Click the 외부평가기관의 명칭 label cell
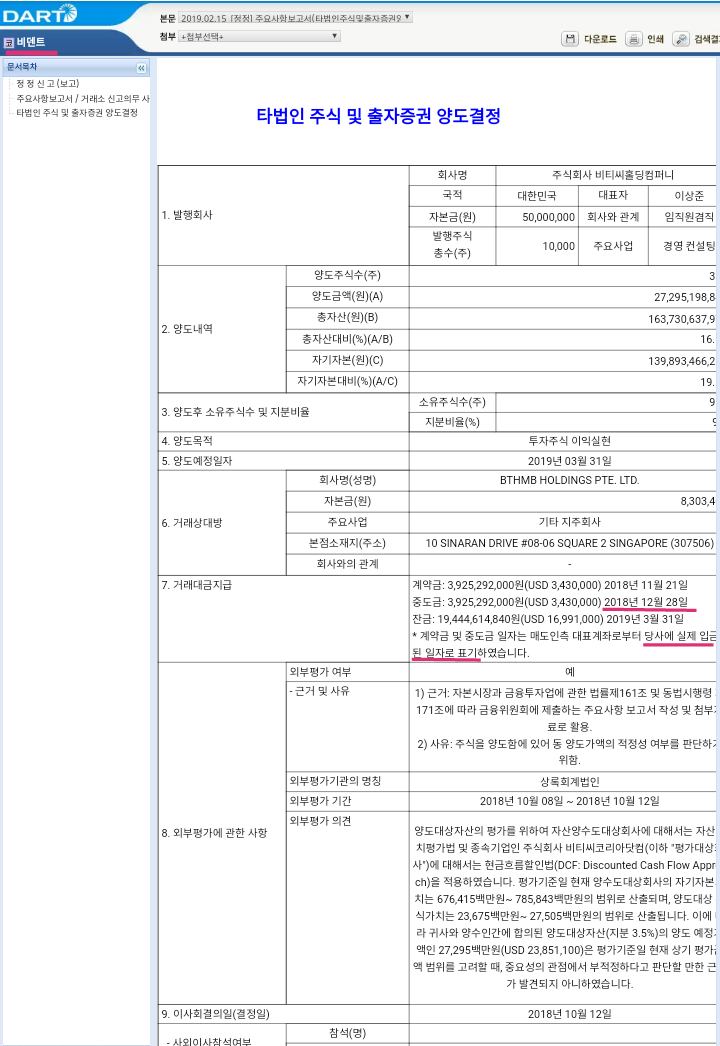Image resolution: width=720 pixels, height=1046 pixels. click(x=348, y=781)
